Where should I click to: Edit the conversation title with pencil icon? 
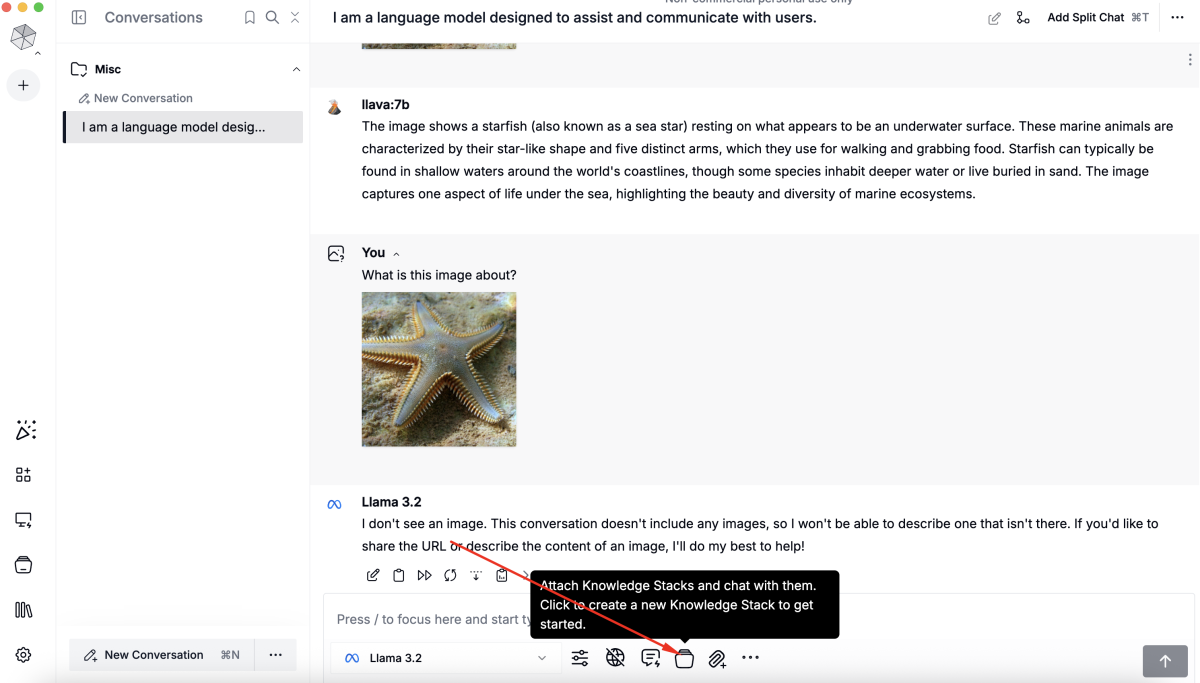(994, 18)
